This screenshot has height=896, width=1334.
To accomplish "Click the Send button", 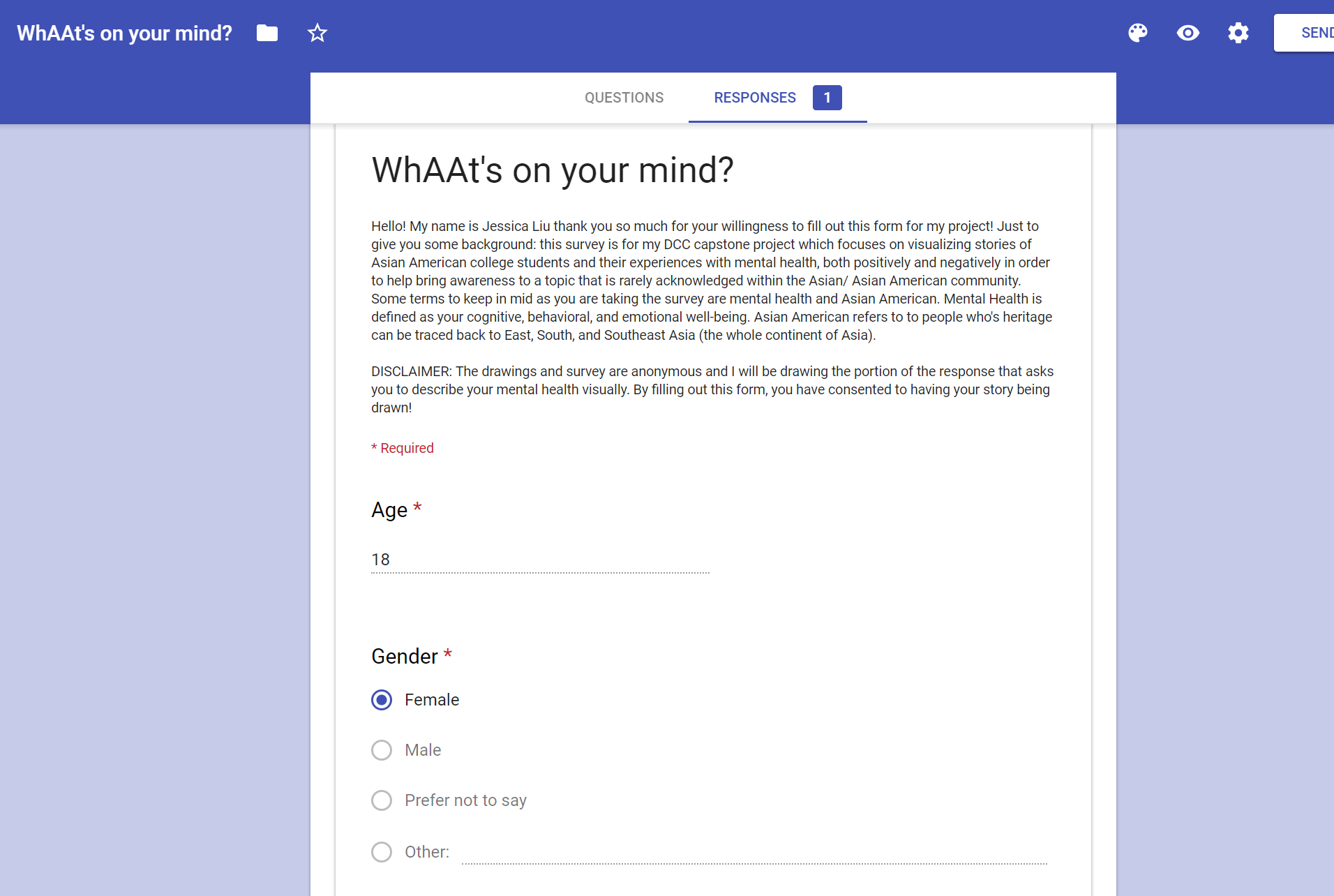I will [1312, 33].
